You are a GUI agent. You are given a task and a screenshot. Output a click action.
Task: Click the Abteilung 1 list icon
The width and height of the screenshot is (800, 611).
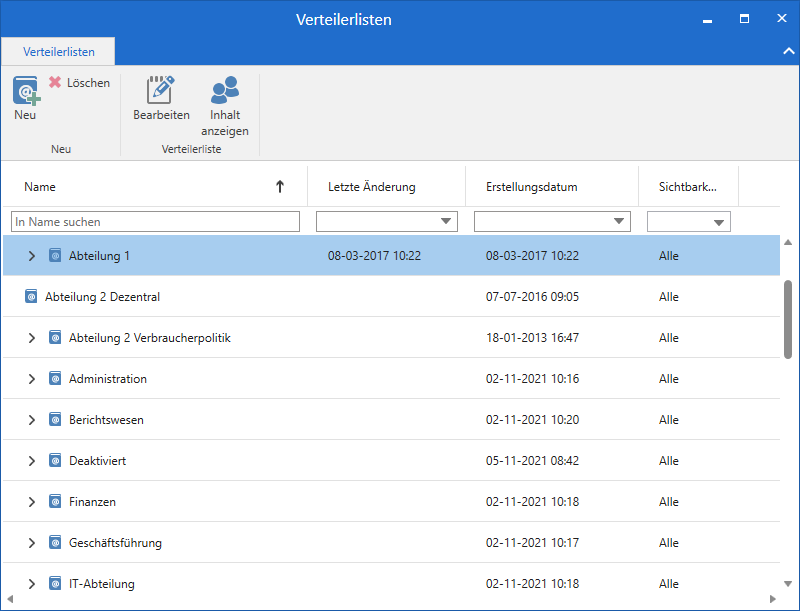click(55, 255)
